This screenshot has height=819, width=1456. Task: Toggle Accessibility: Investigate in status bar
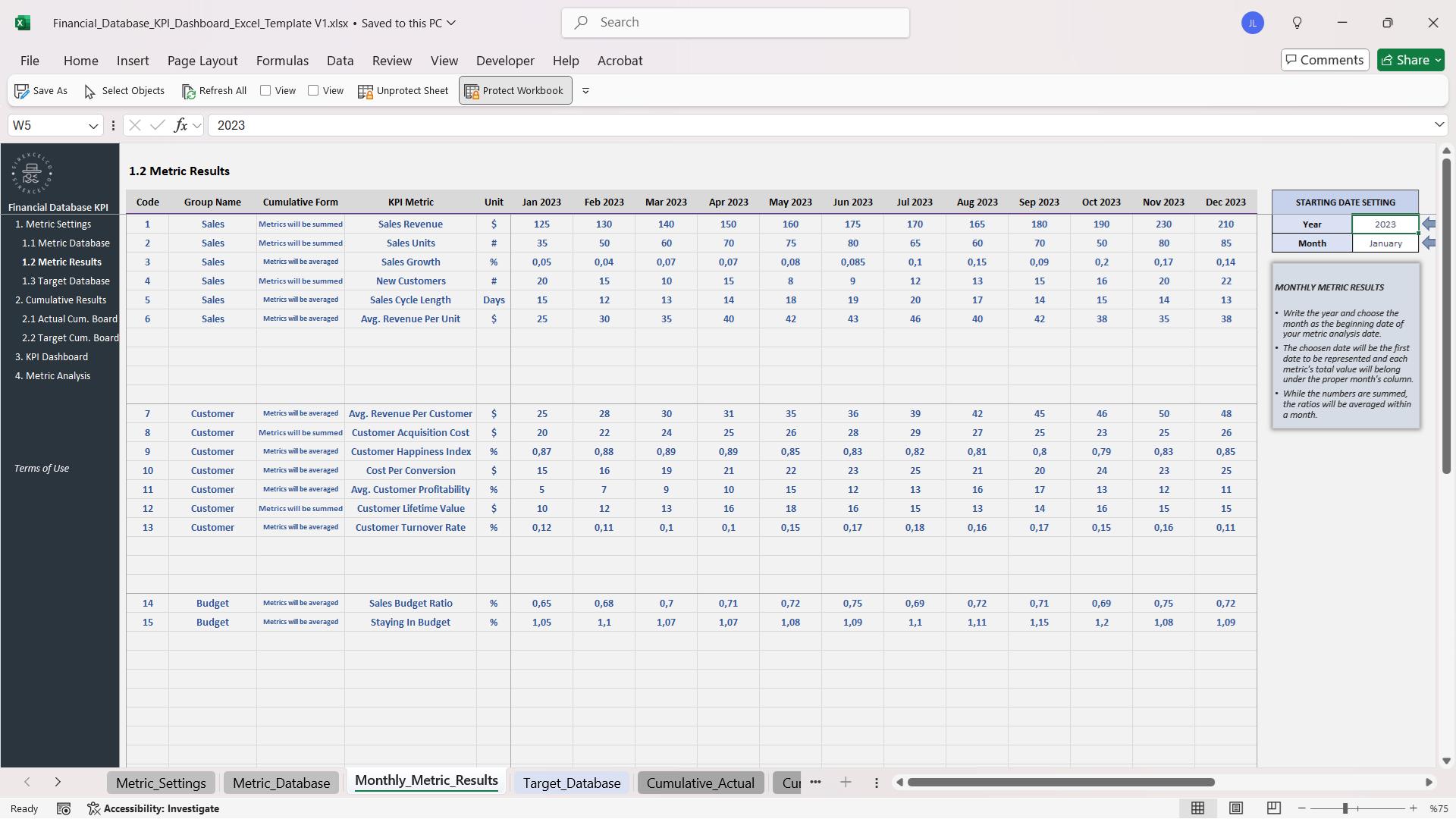pyautogui.click(x=154, y=808)
